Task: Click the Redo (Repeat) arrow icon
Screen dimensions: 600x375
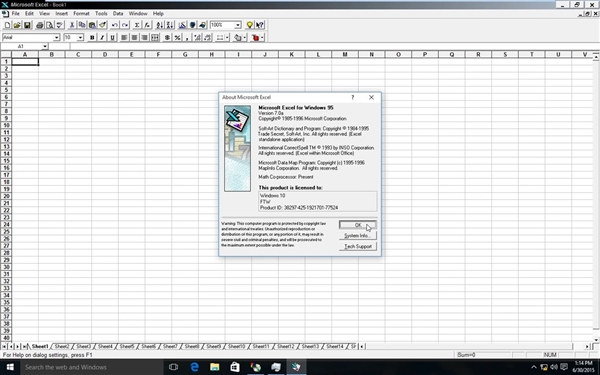Action: [x=125, y=25]
